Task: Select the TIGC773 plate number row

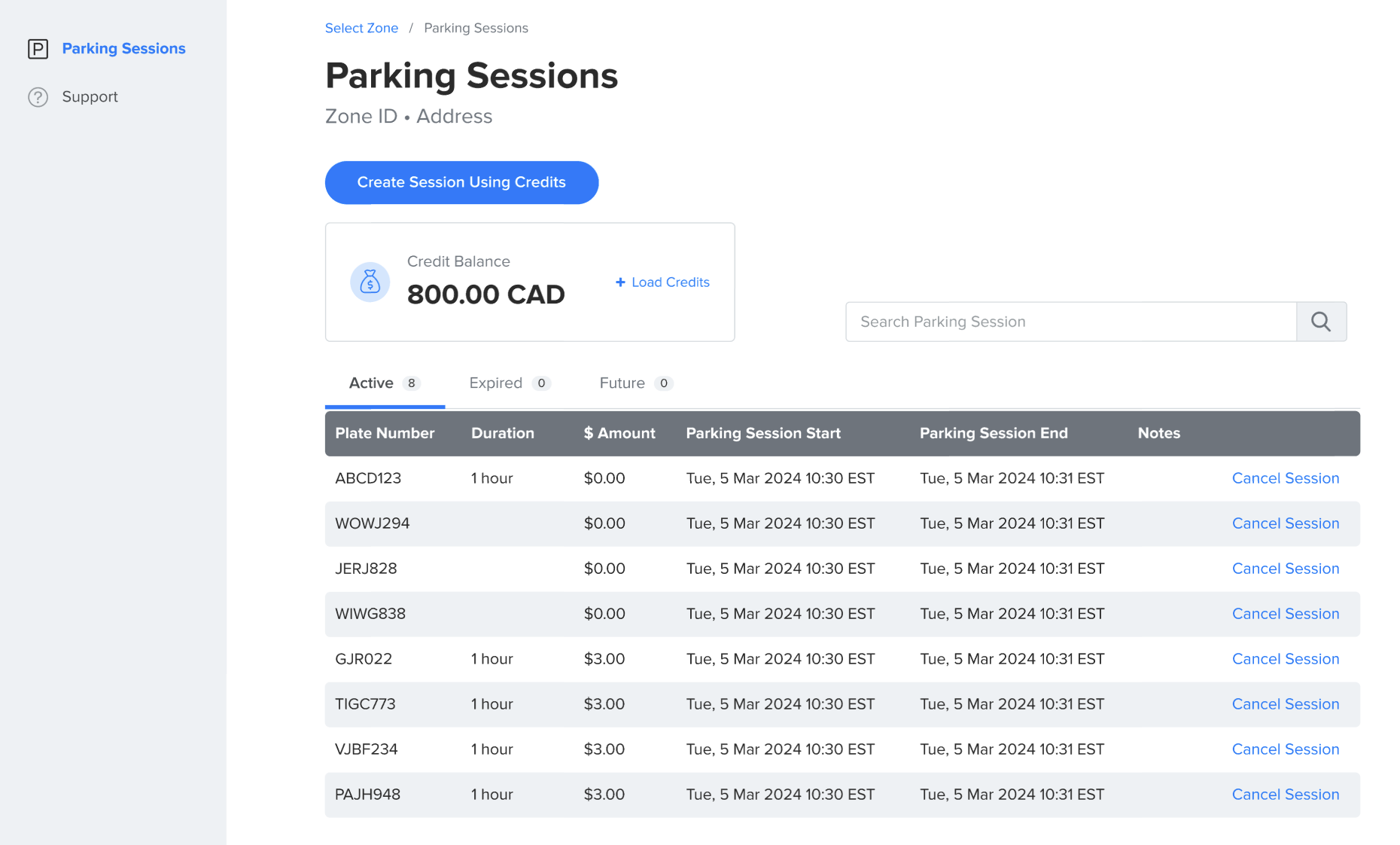Action: pos(365,704)
